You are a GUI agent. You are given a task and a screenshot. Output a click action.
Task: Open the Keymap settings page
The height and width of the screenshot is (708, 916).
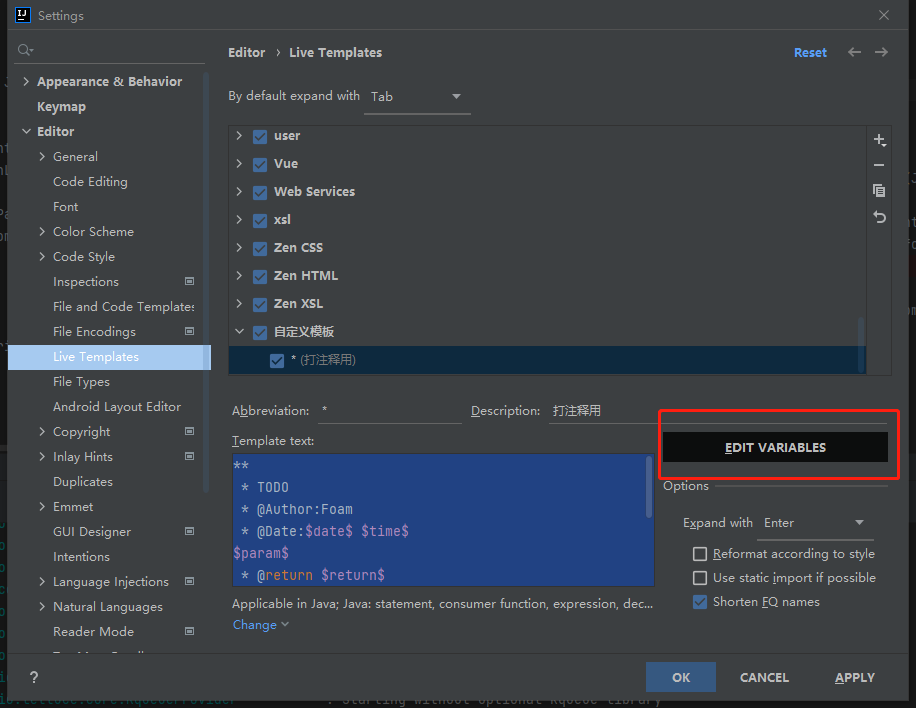tap(61, 107)
